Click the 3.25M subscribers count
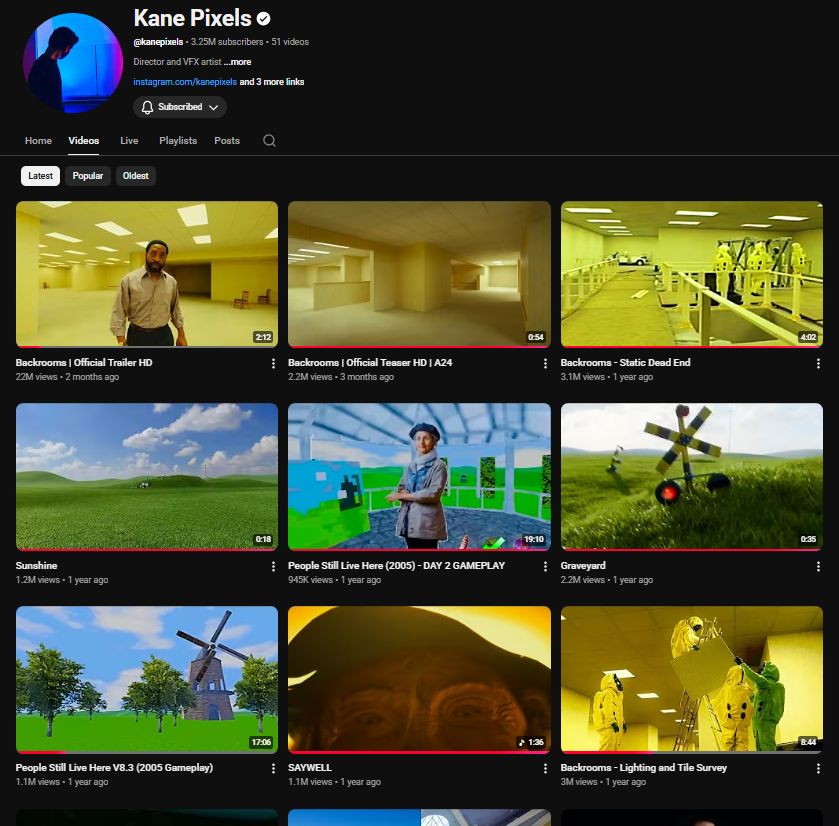This screenshot has width=839, height=826. (x=227, y=42)
